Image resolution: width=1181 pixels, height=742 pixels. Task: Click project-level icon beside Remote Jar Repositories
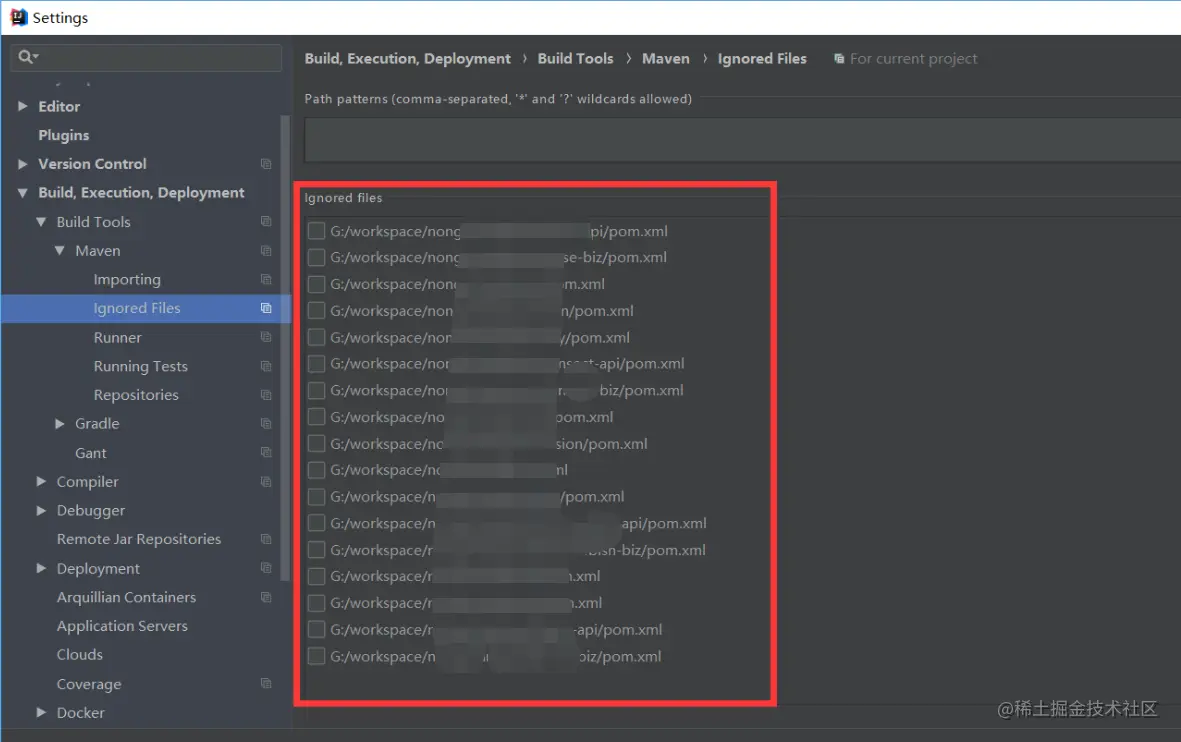pos(266,539)
